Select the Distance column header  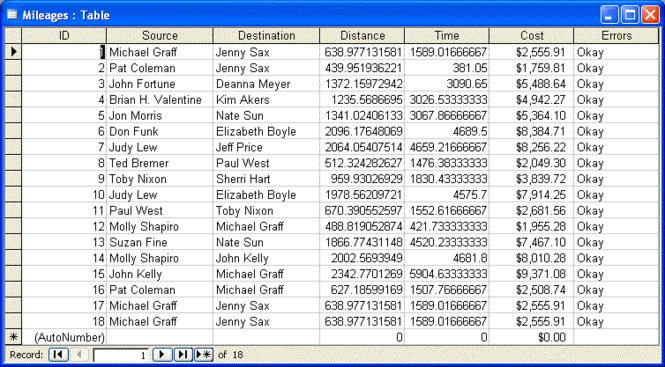(362, 36)
